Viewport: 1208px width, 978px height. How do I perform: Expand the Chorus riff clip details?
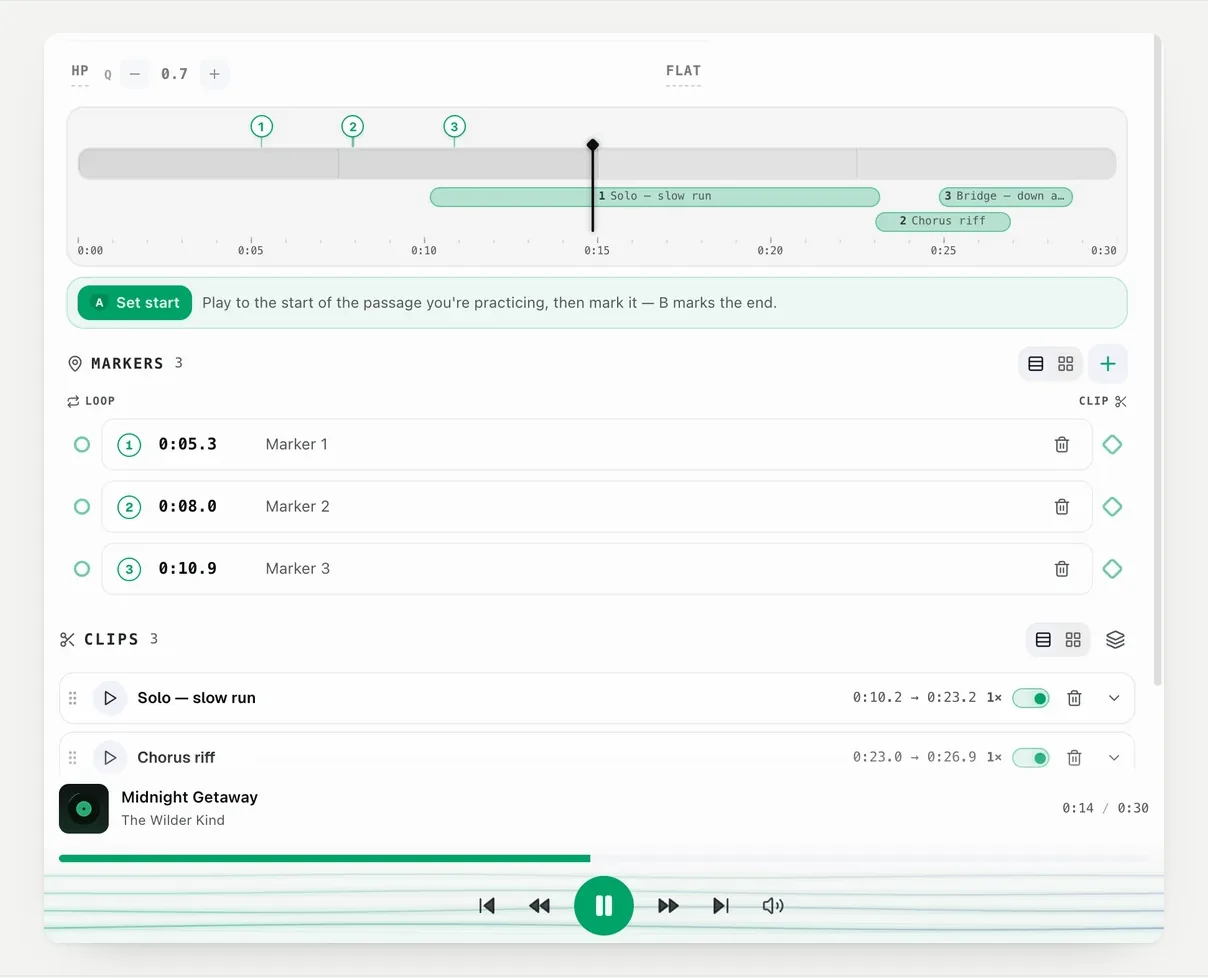(x=1115, y=758)
